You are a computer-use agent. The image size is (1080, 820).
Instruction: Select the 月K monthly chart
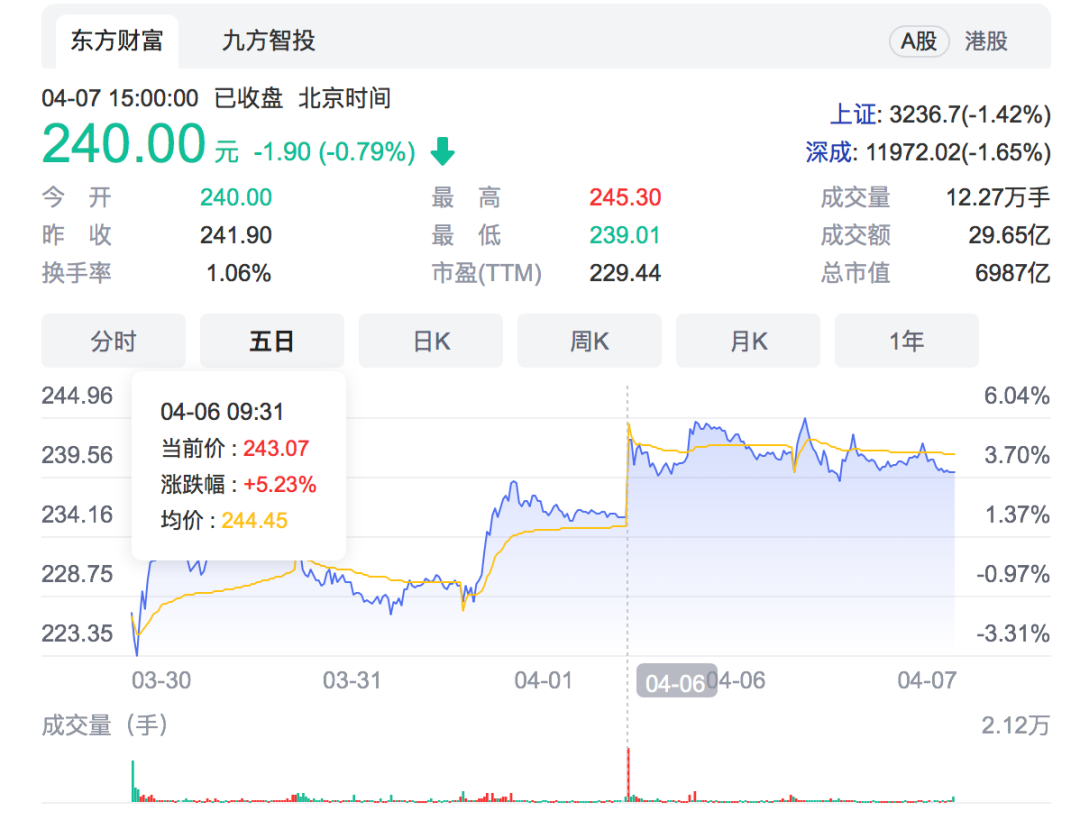point(748,340)
